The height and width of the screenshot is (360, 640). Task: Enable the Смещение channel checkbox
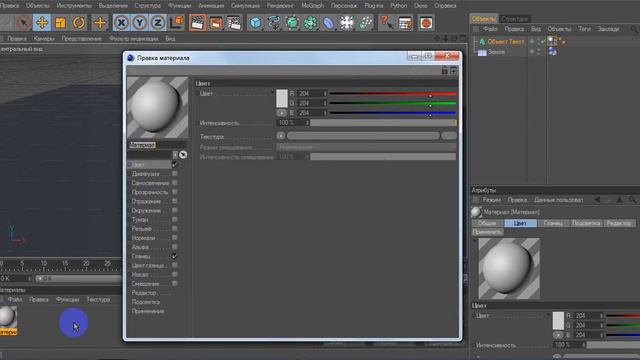[x=175, y=283]
